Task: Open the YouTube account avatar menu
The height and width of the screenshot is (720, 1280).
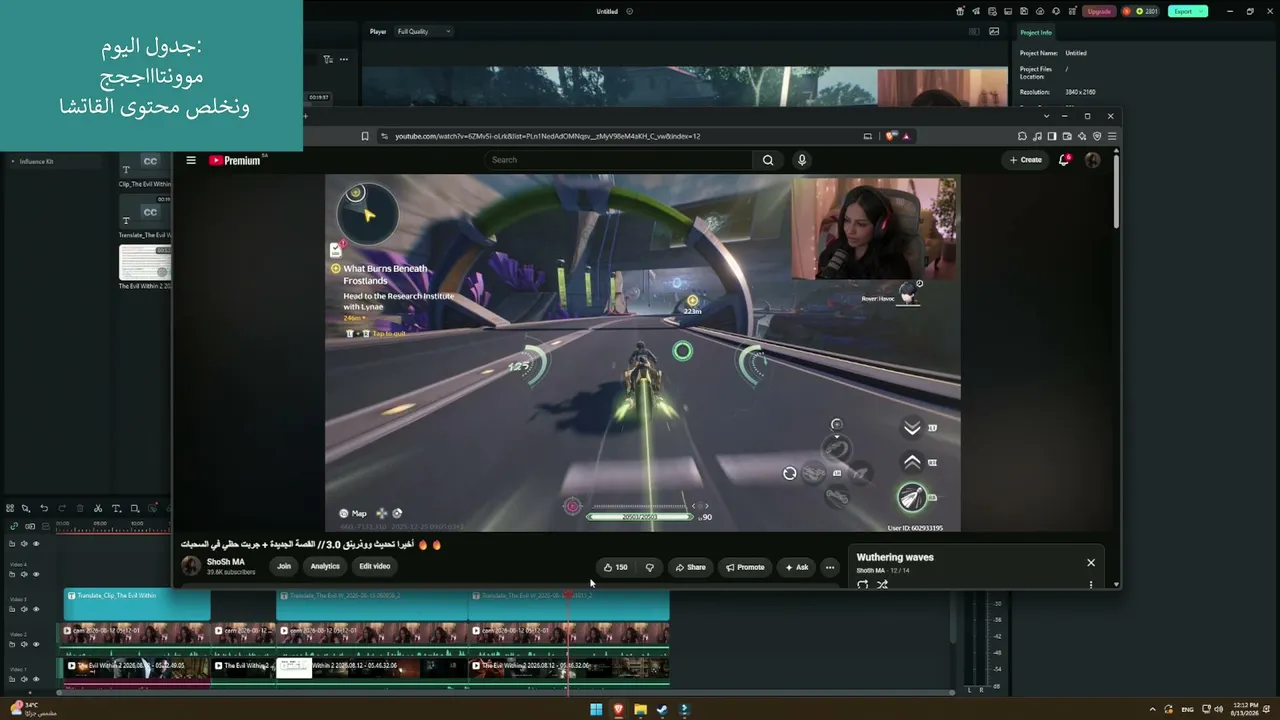Action: pyautogui.click(x=1092, y=160)
